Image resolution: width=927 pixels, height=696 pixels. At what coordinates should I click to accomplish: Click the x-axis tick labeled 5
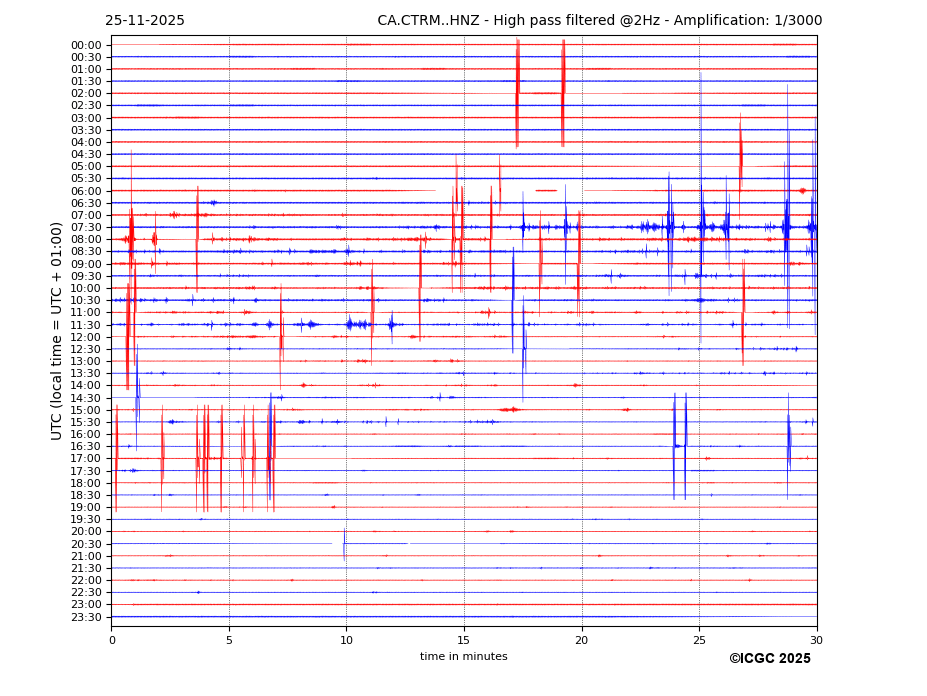coord(229,640)
